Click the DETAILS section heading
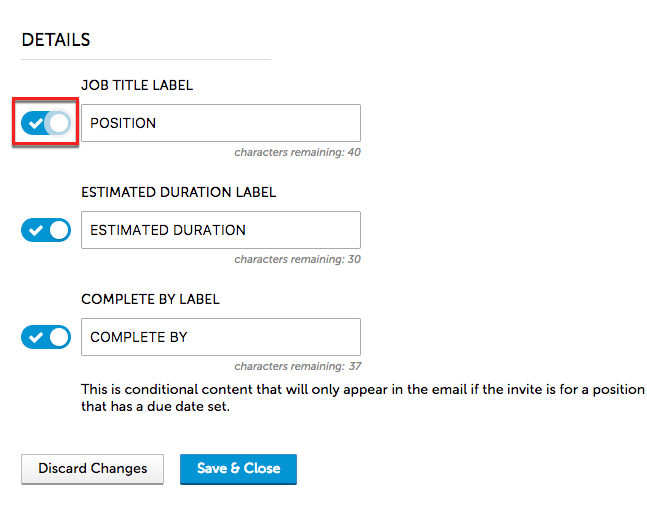 [56, 40]
